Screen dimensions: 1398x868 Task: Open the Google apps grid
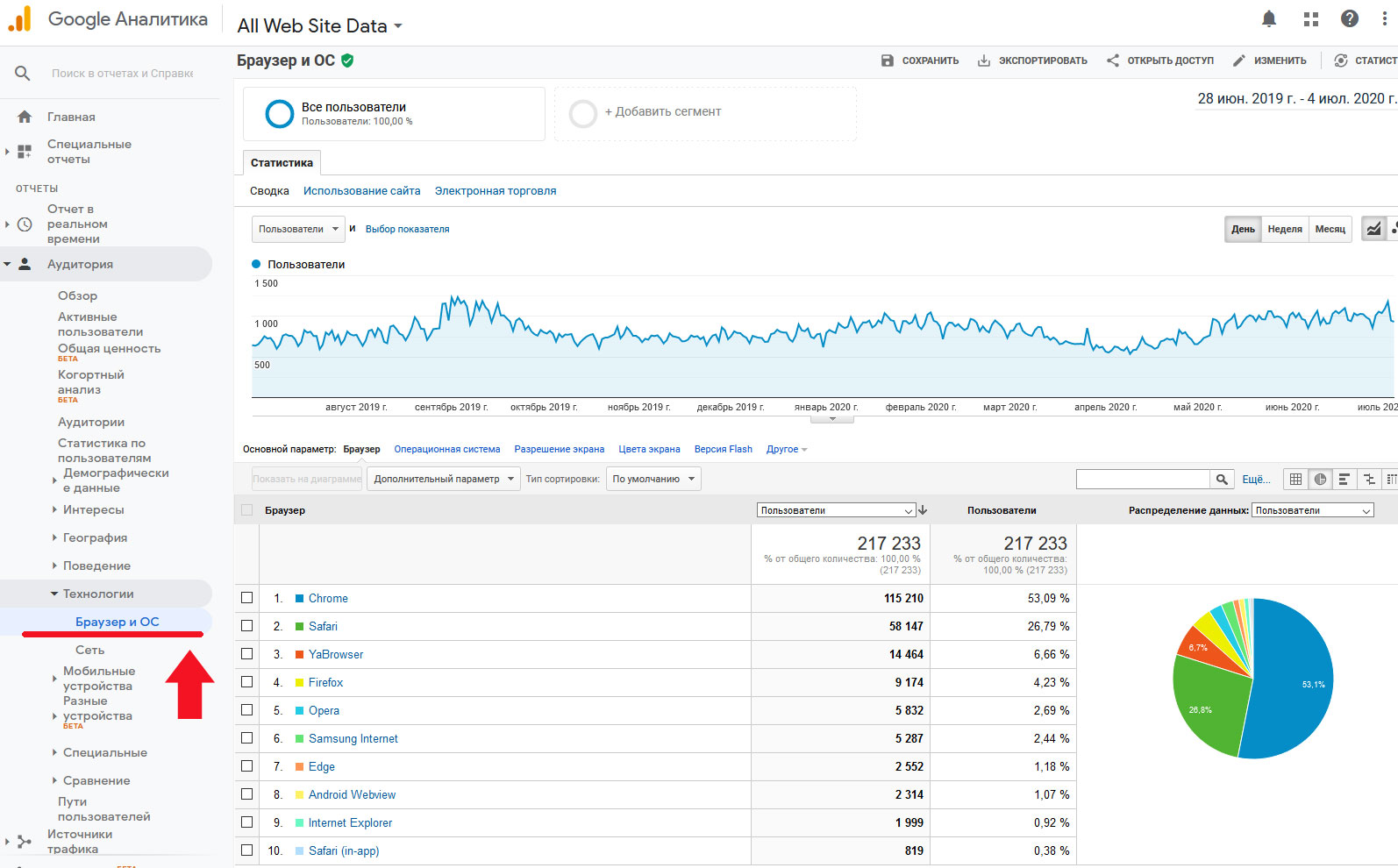[x=1311, y=18]
